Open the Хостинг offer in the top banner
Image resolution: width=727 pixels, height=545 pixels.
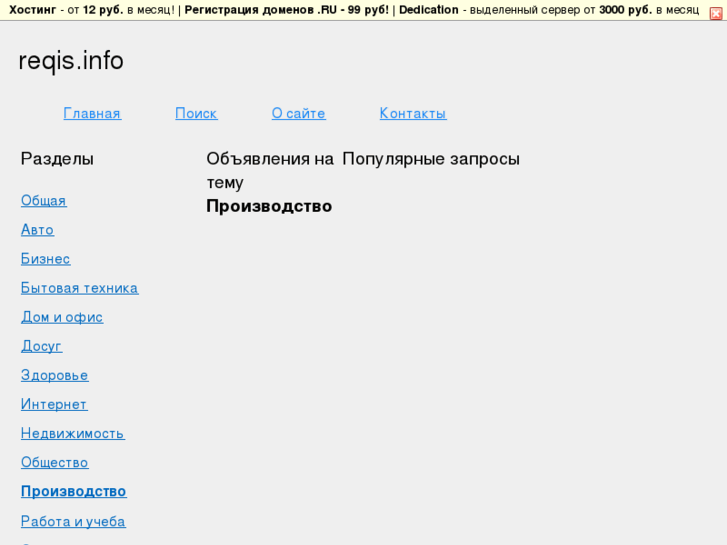tap(32, 10)
